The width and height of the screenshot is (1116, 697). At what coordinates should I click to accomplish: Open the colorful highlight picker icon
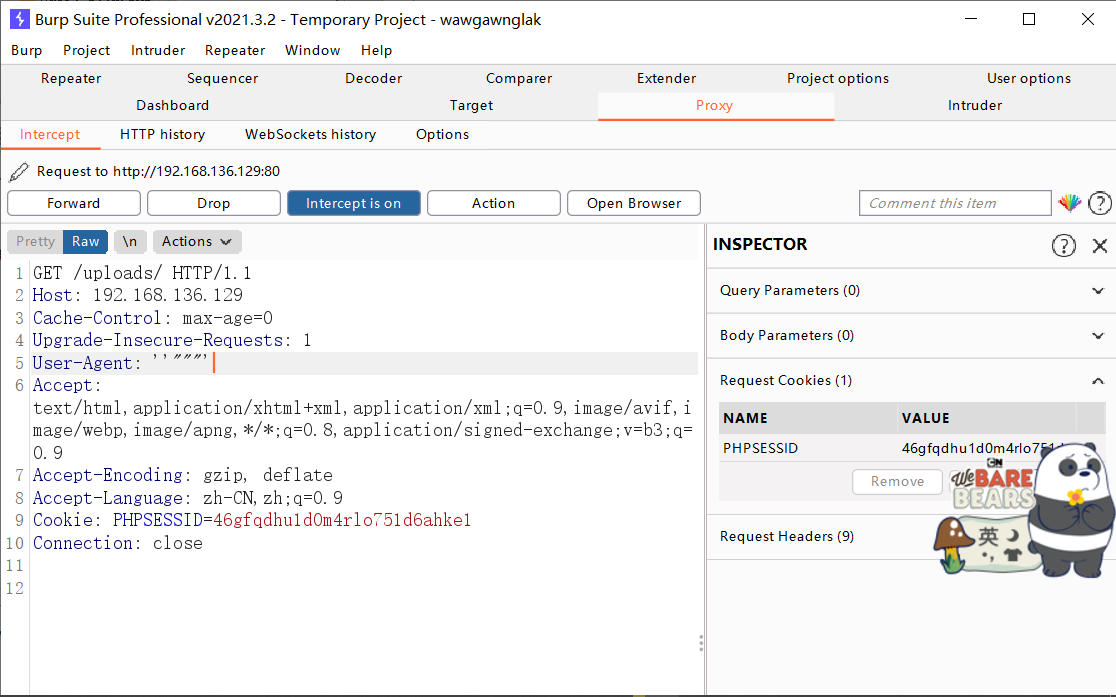[1070, 203]
